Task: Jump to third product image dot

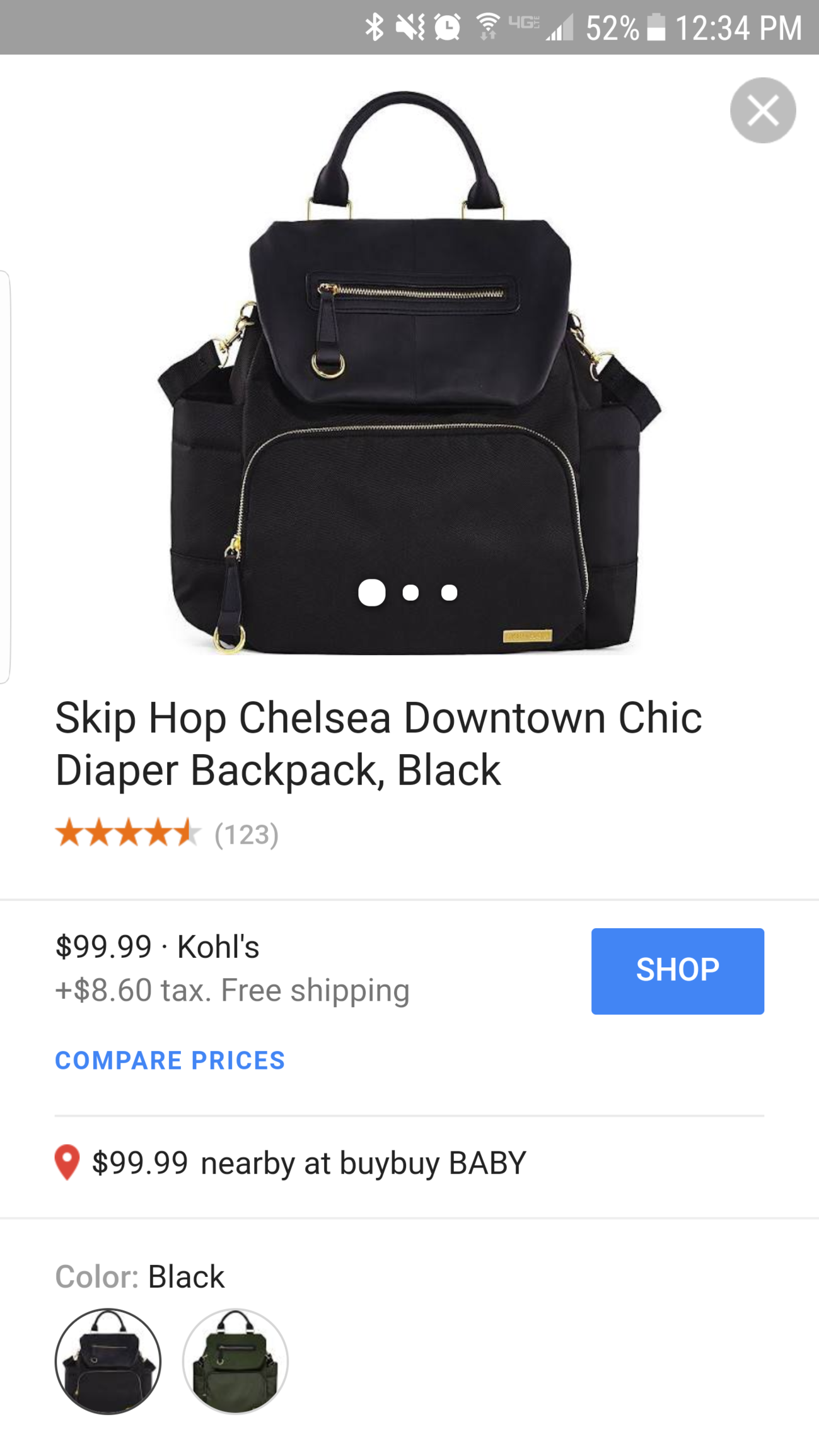Action: tap(449, 593)
